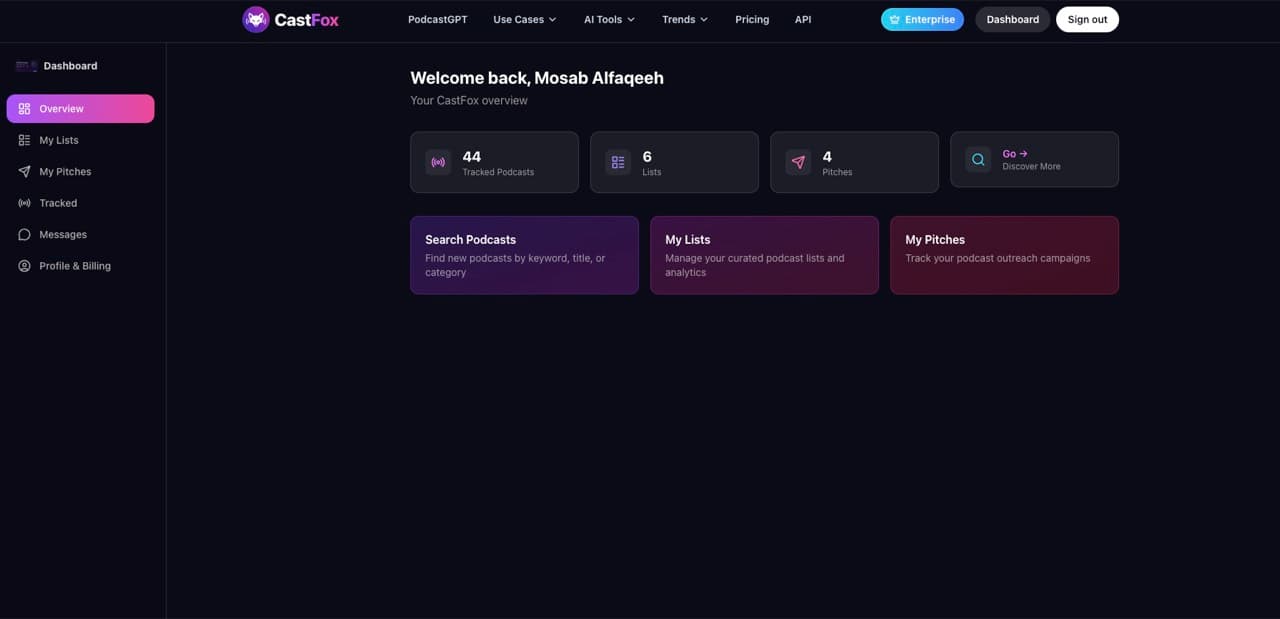Open the Pricing page

(752, 20)
